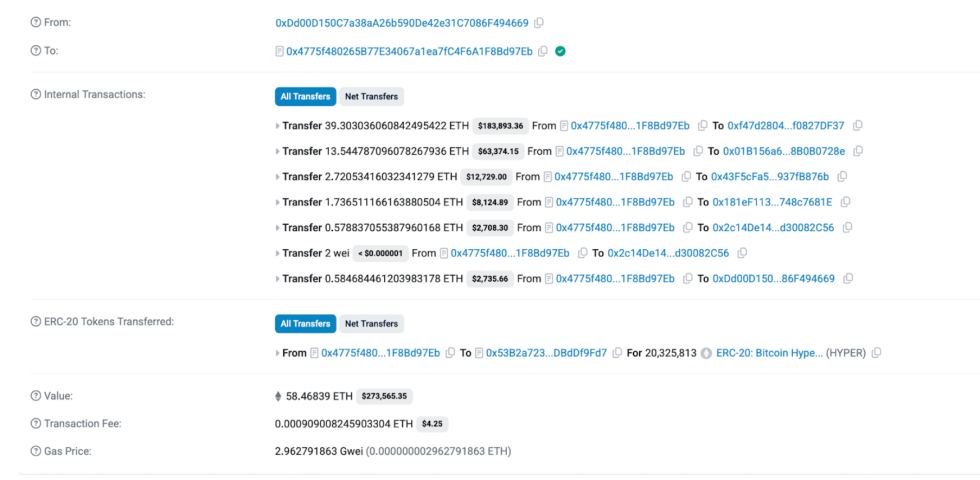Switch to Net Transfers for ERC-20 Tokens
980x480 pixels.
point(371,324)
